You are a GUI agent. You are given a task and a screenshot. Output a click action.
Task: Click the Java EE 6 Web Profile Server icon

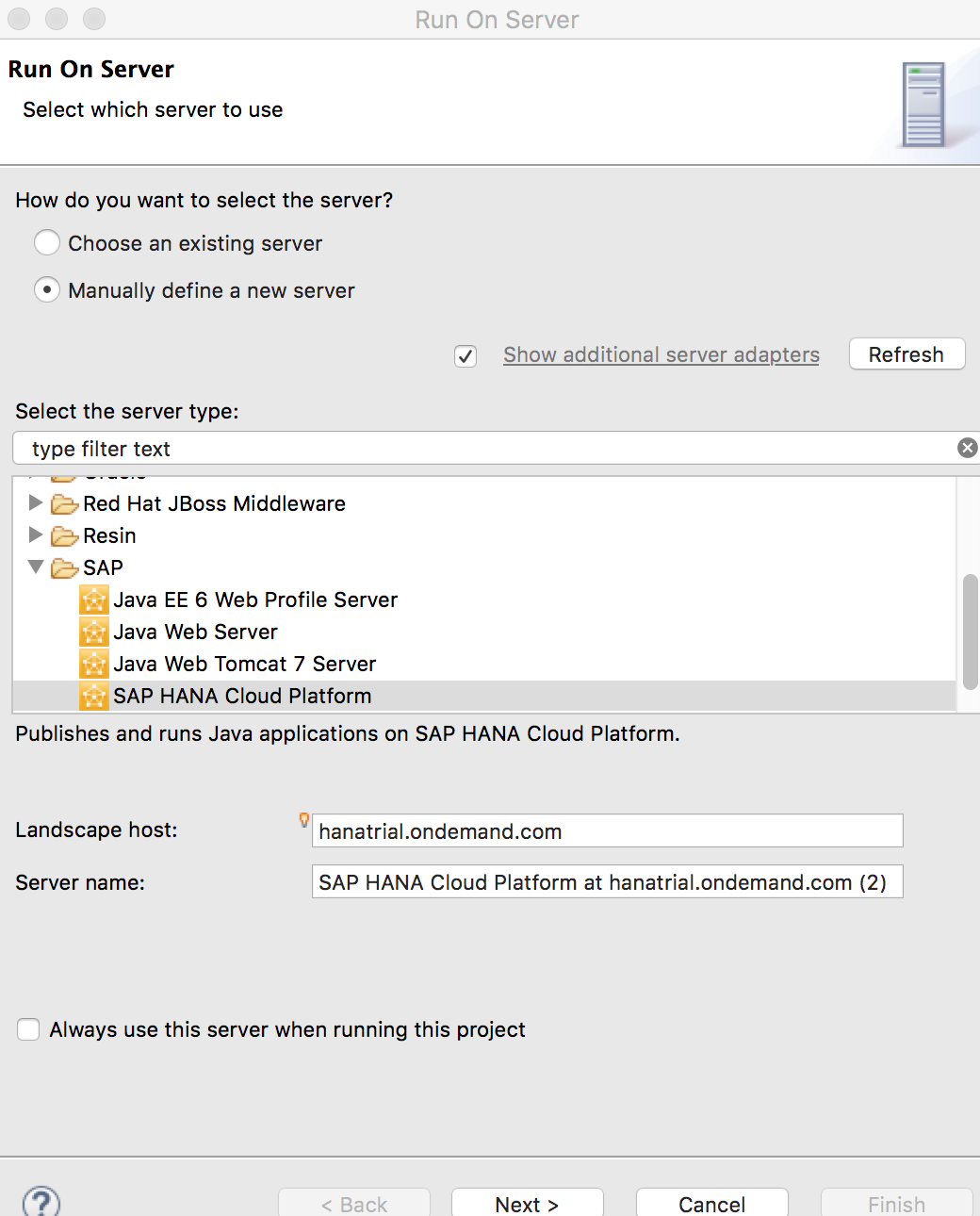click(x=94, y=600)
